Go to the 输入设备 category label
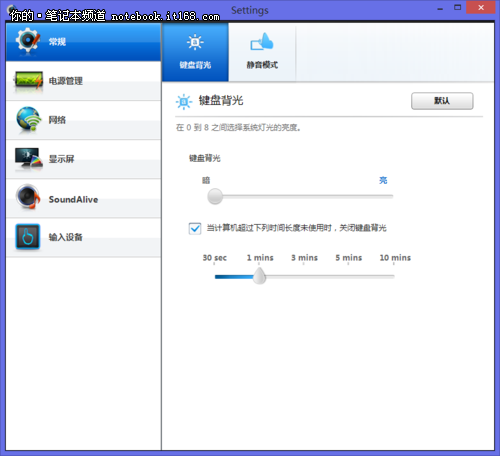This screenshot has height=456, width=500. [x=66, y=237]
